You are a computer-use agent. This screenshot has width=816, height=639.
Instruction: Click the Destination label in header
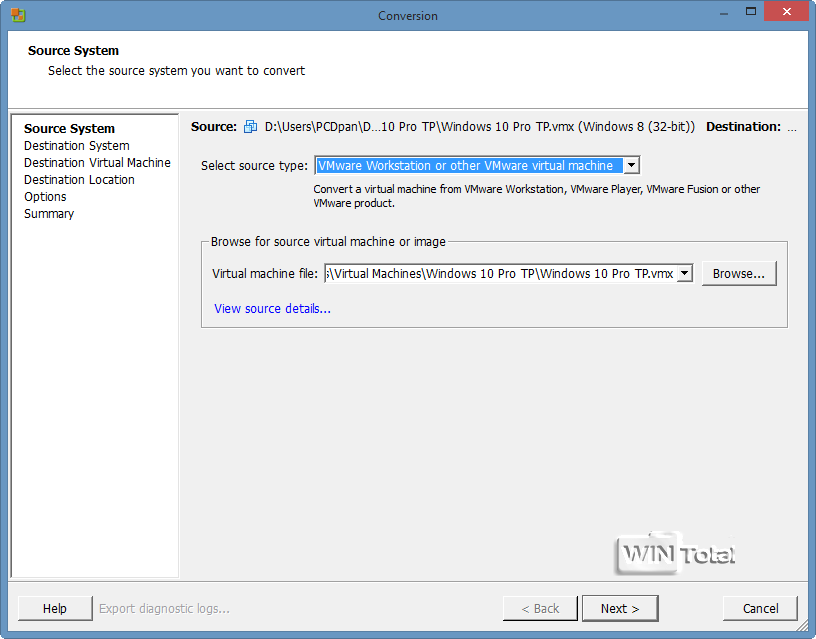[x=743, y=126]
